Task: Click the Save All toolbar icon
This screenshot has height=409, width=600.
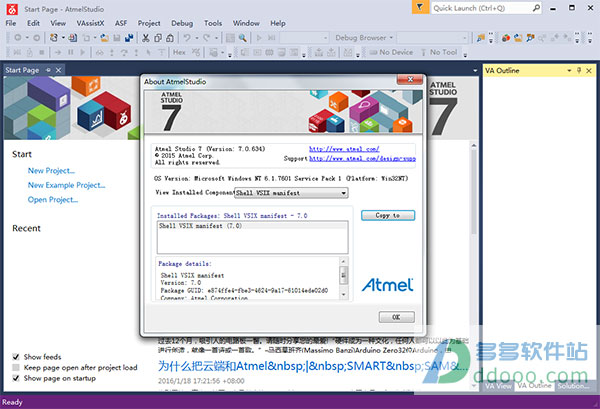Action: tap(129, 37)
